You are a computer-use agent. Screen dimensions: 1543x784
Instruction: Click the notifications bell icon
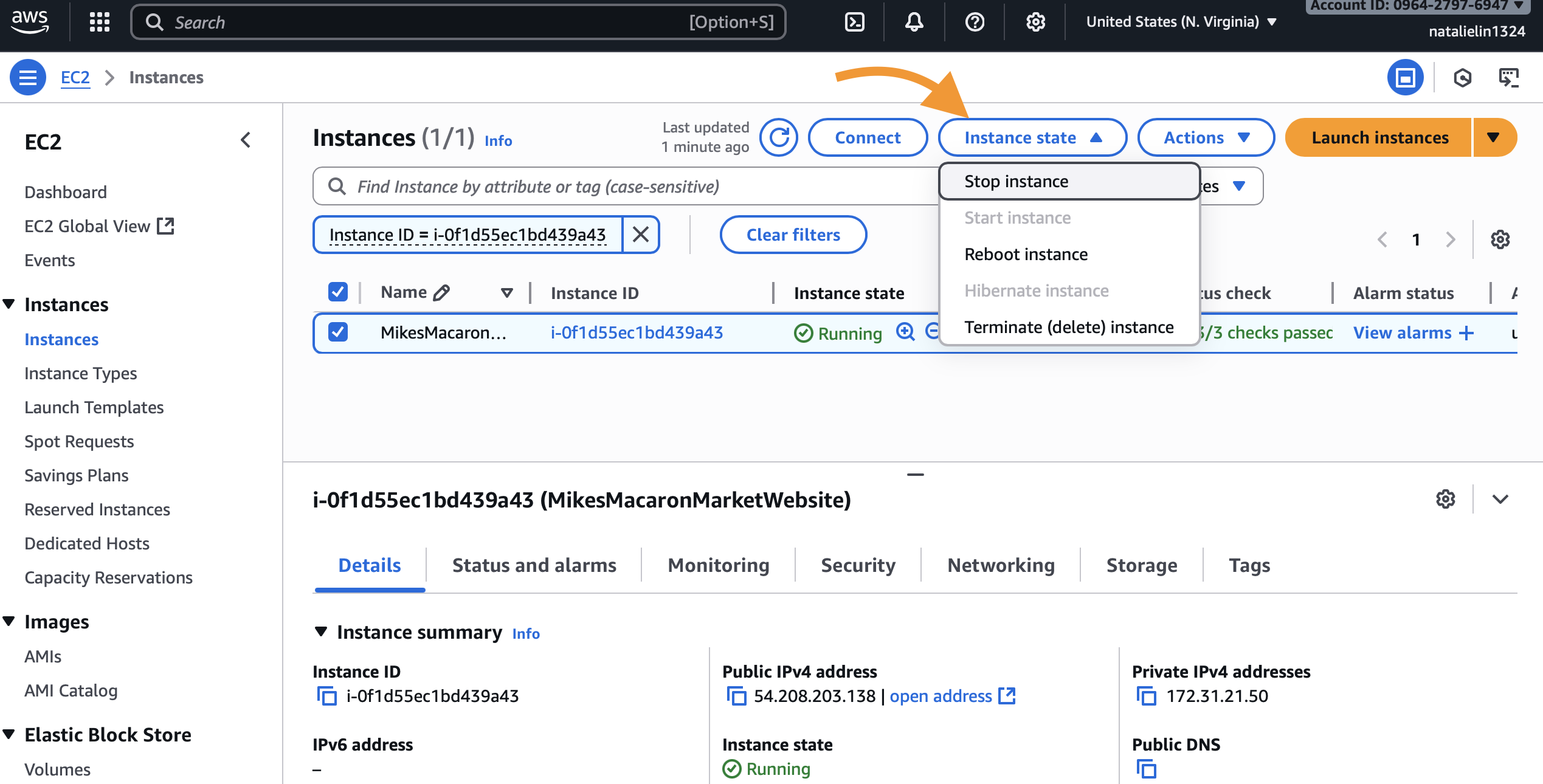tap(914, 22)
